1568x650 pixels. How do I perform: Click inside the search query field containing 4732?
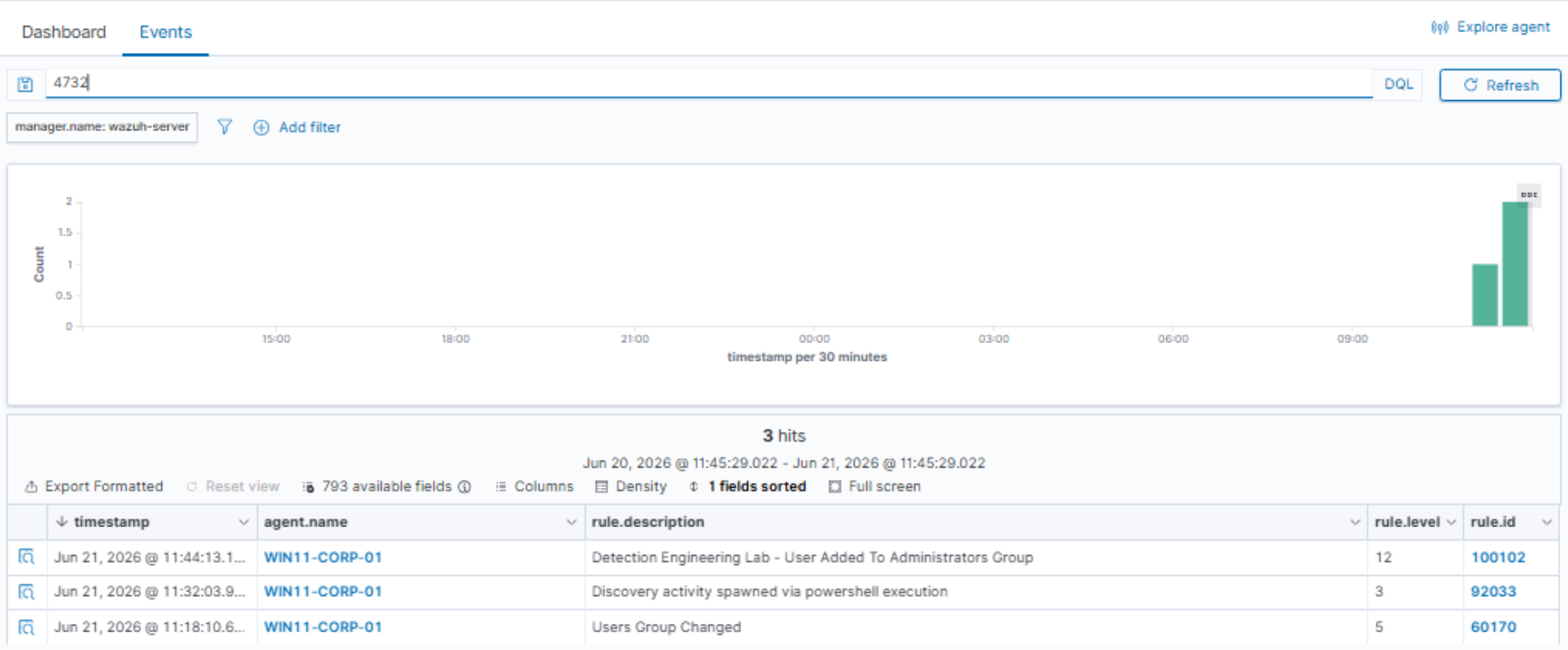pos(708,82)
